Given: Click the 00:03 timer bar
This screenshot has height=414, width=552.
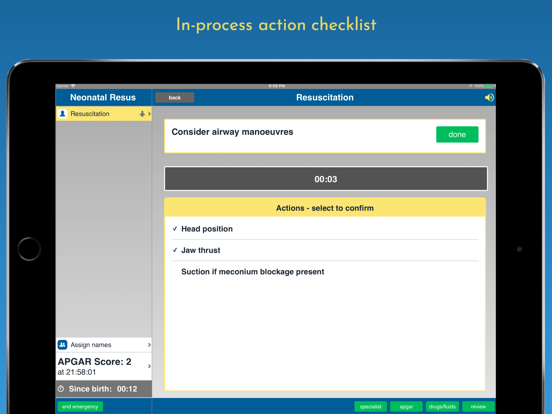Looking at the screenshot, I should (x=326, y=179).
